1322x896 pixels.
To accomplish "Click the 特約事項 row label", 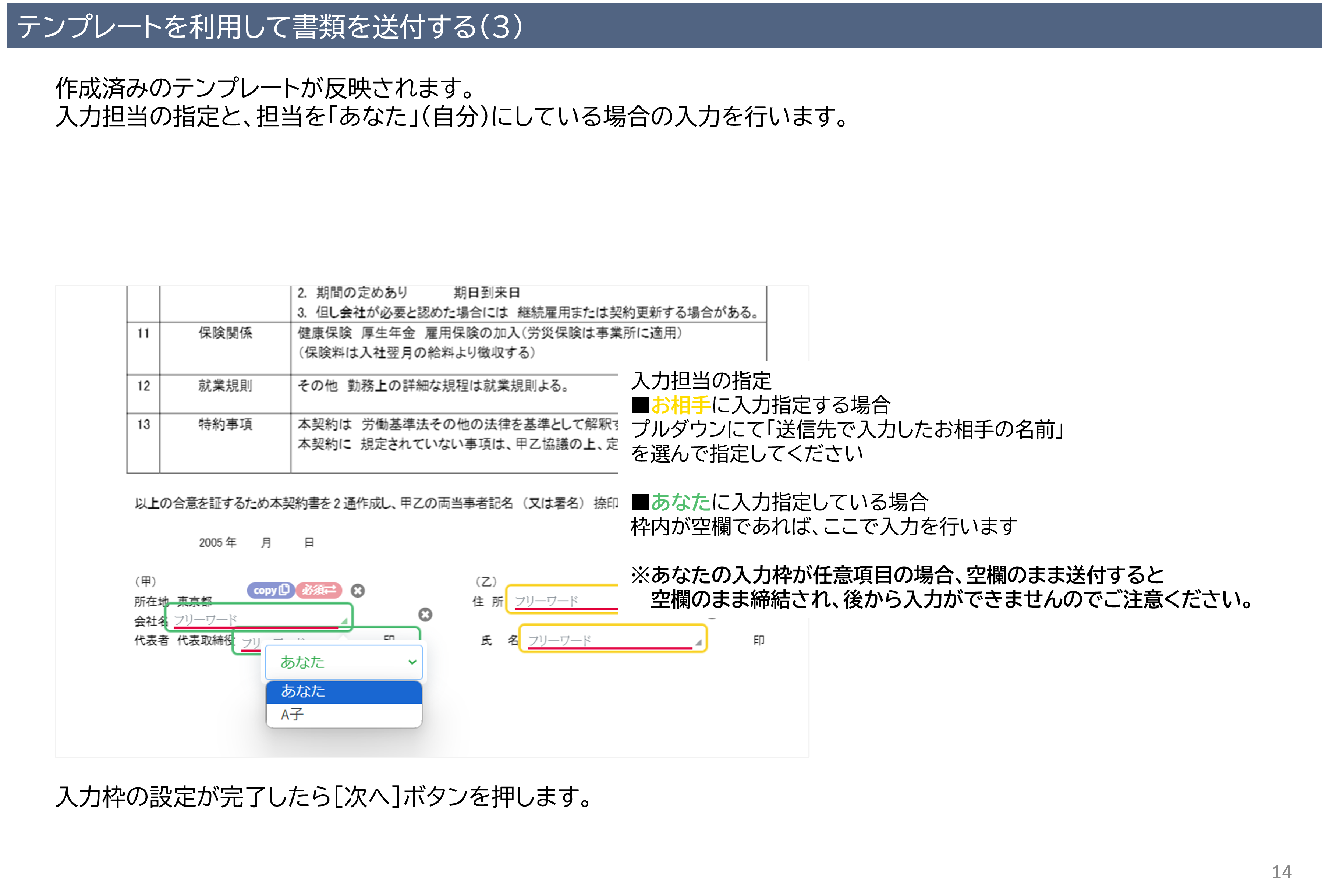I will tap(225, 424).
